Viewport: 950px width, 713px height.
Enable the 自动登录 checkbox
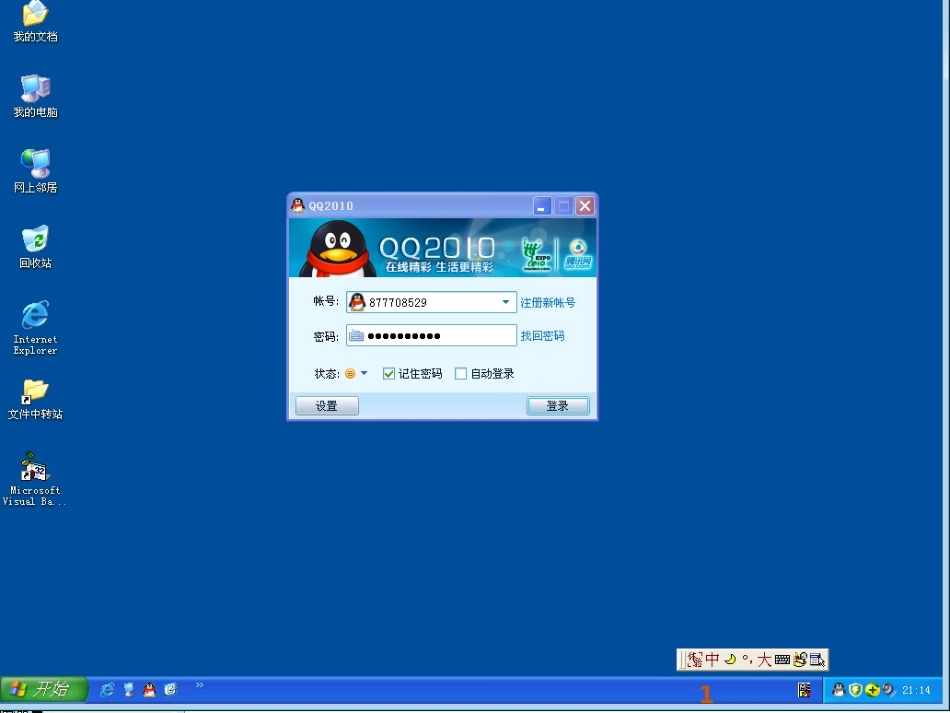coord(461,374)
